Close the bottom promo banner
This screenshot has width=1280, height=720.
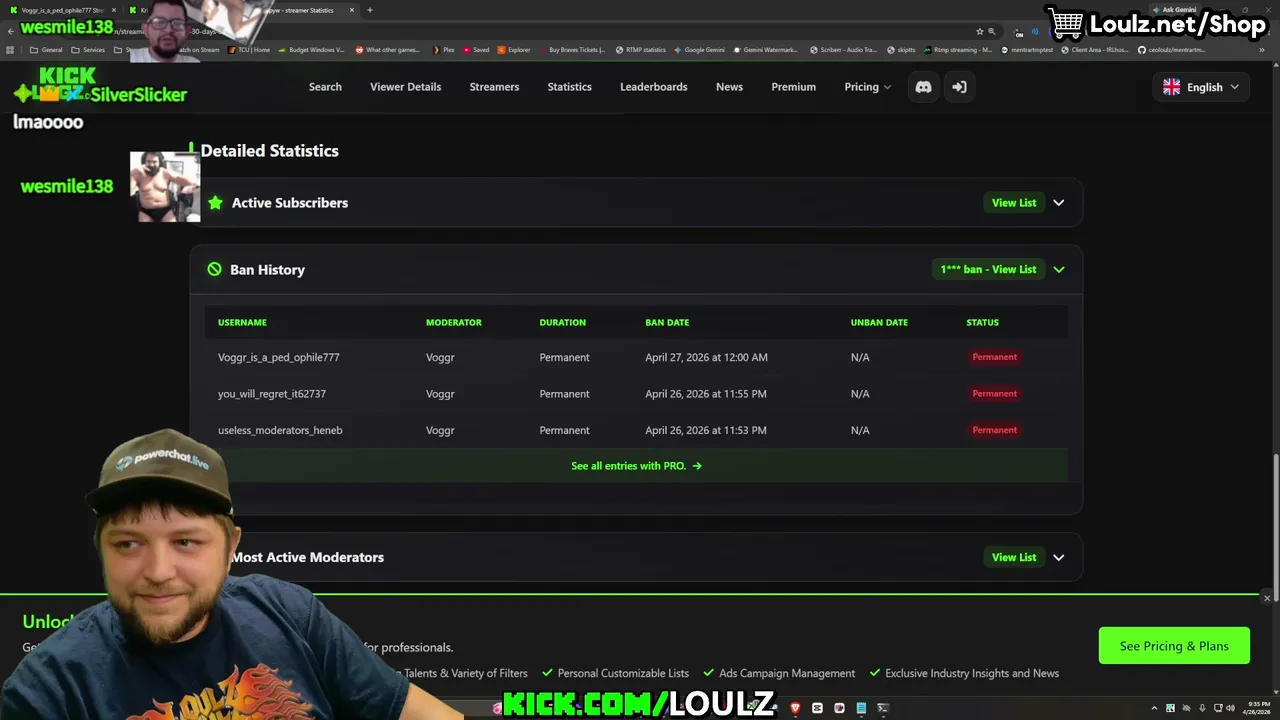1267,598
